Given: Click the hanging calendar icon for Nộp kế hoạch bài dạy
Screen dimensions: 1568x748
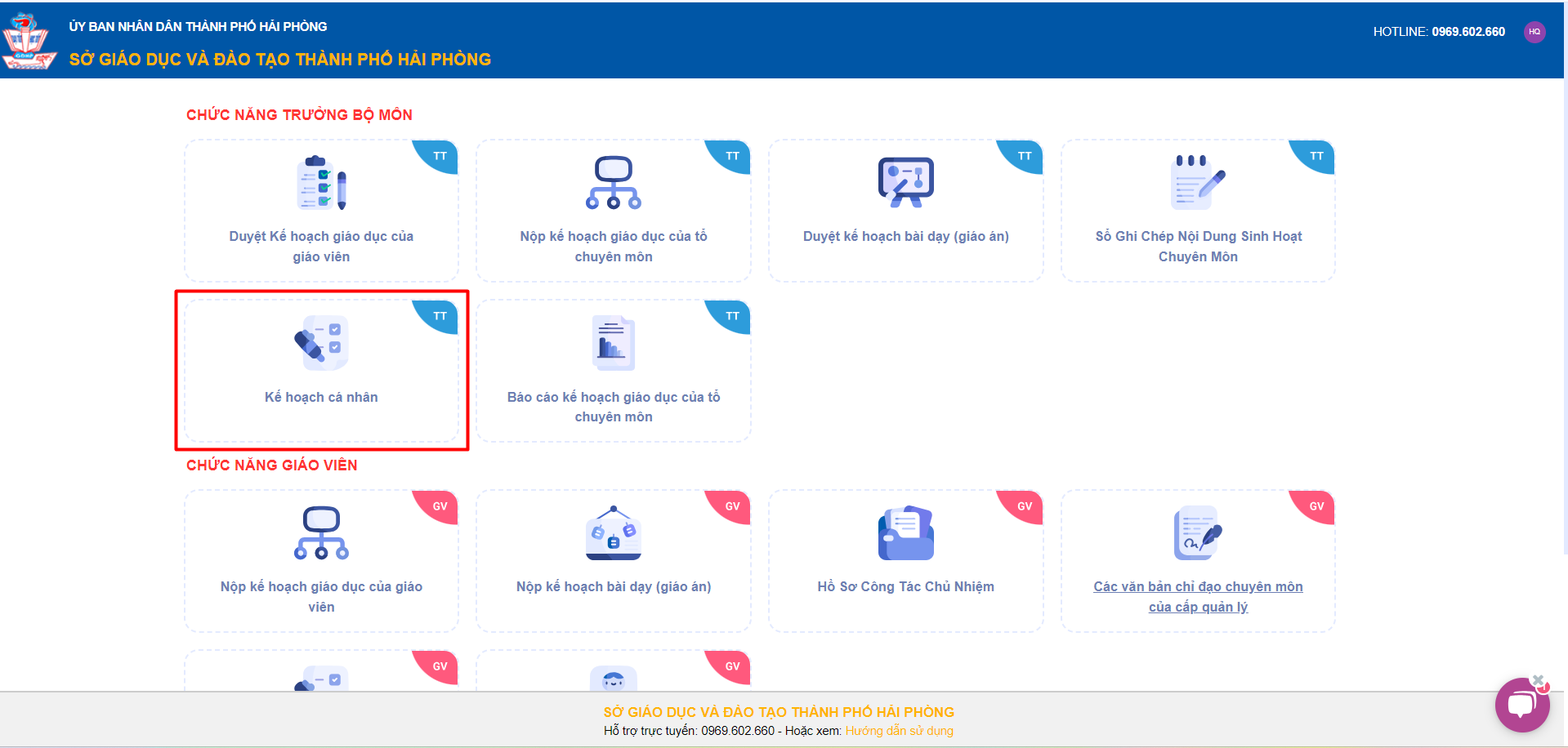Looking at the screenshot, I should pyautogui.click(x=614, y=533).
